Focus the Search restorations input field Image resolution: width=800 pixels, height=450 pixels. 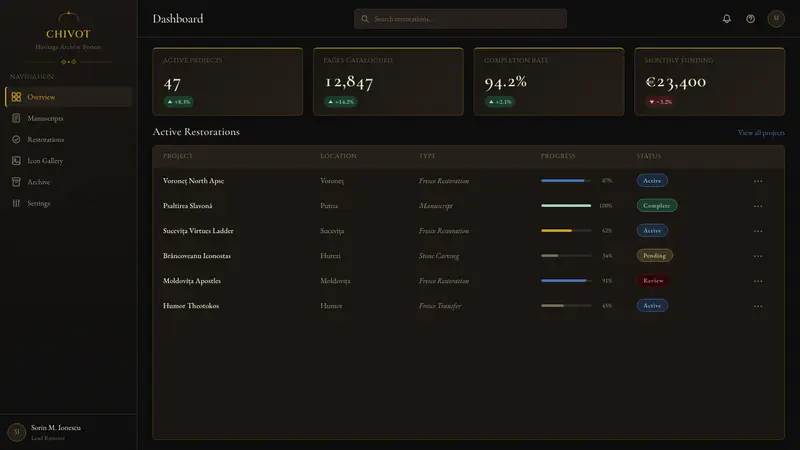(x=460, y=19)
